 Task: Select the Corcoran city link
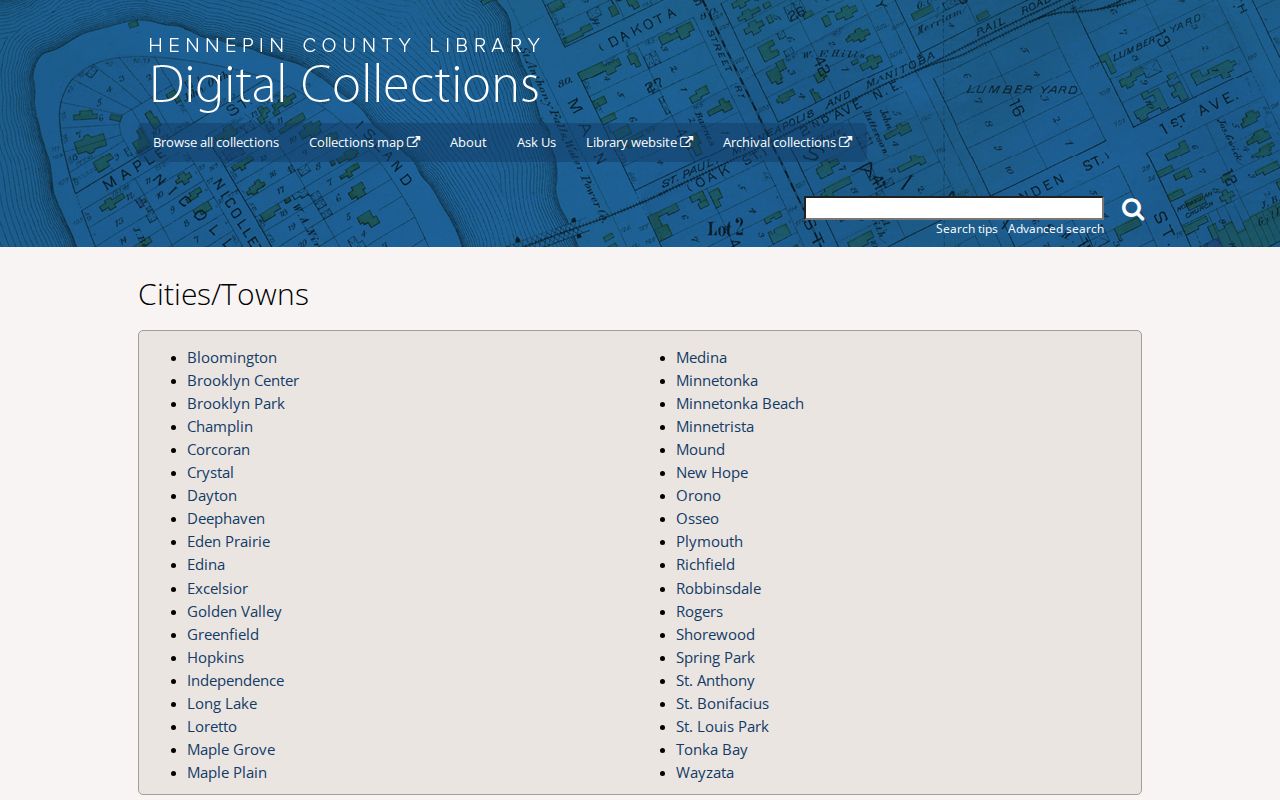(218, 449)
